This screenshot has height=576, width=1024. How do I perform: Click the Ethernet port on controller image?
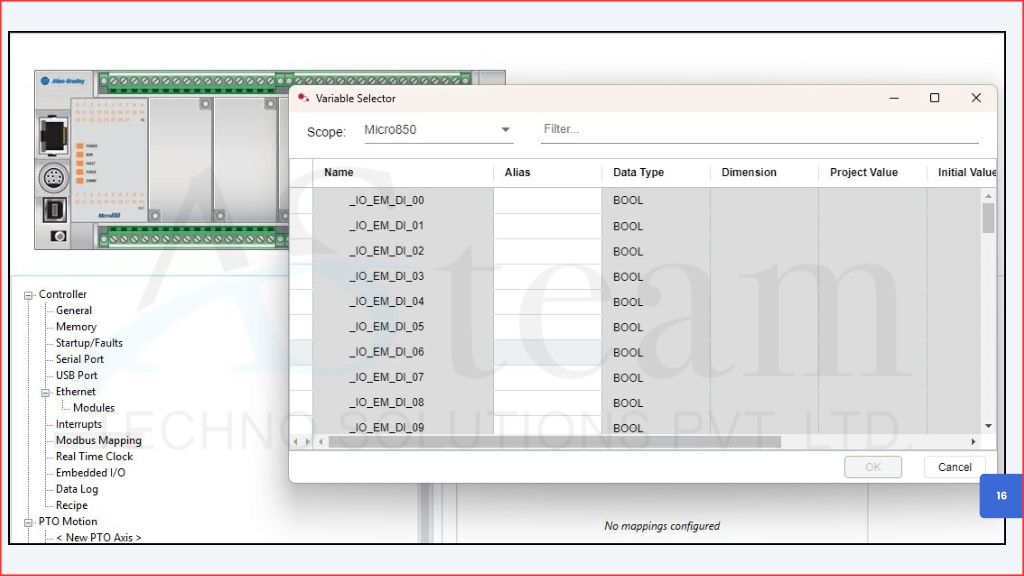(x=54, y=134)
